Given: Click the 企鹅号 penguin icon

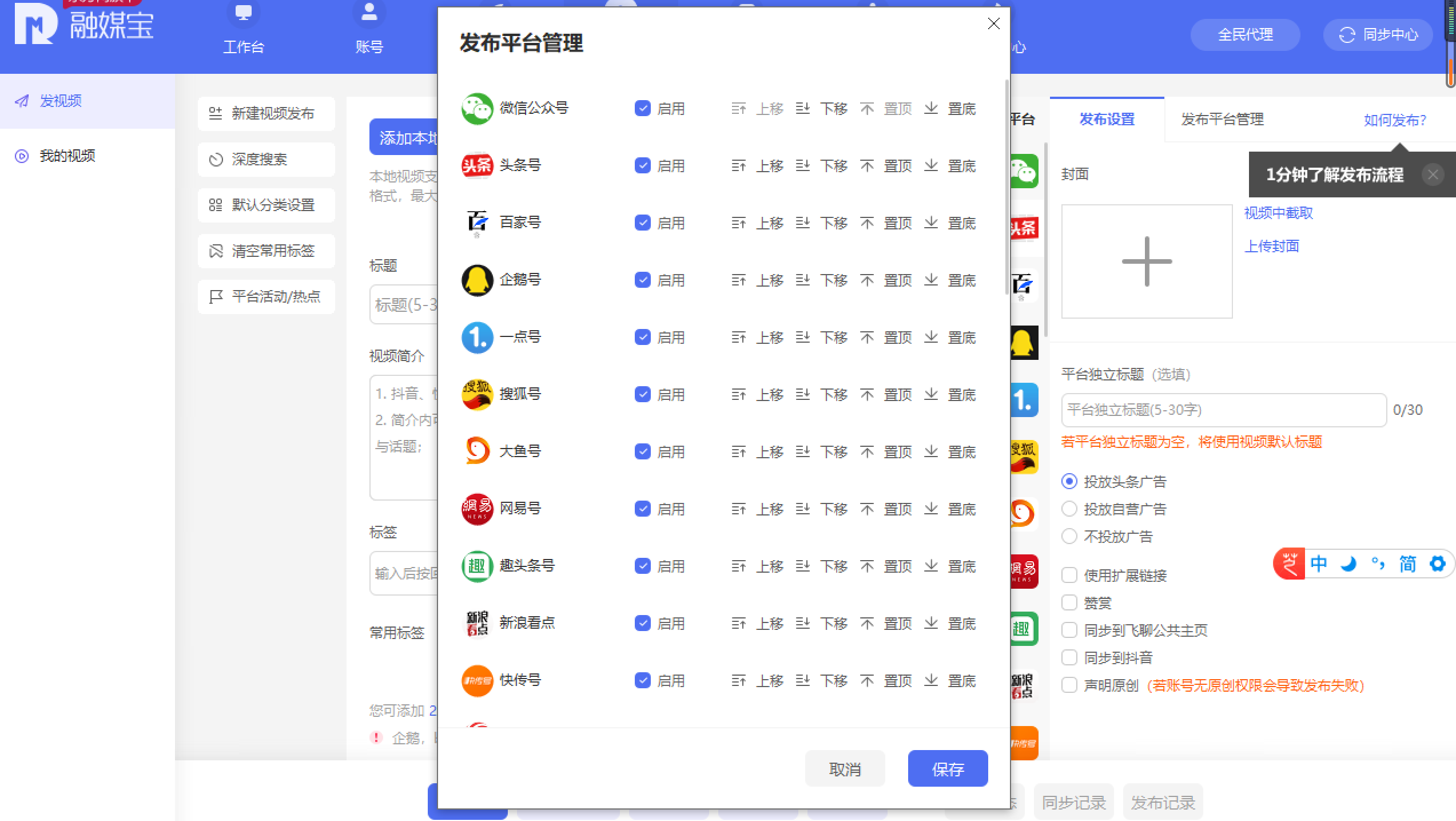Looking at the screenshot, I should 477,280.
